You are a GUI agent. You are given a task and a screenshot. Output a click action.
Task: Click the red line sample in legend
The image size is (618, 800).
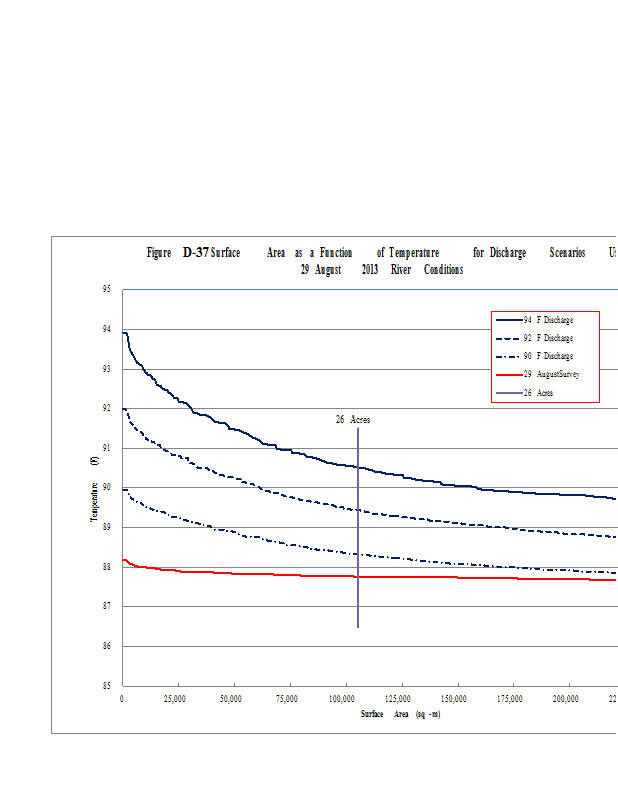(x=506, y=373)
